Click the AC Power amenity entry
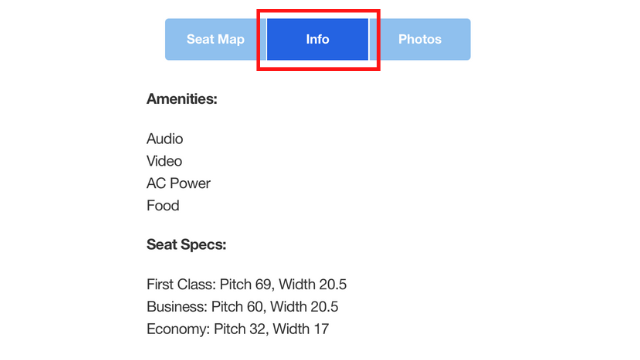The image size is (640, 360). point(179,183)
